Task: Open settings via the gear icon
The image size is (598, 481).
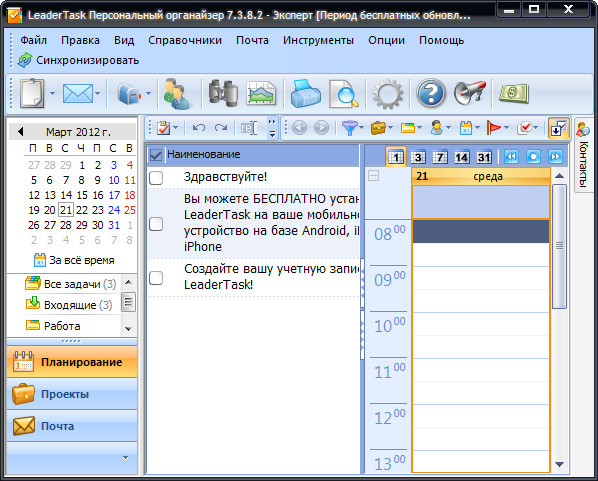Action: tap(388, 93)
